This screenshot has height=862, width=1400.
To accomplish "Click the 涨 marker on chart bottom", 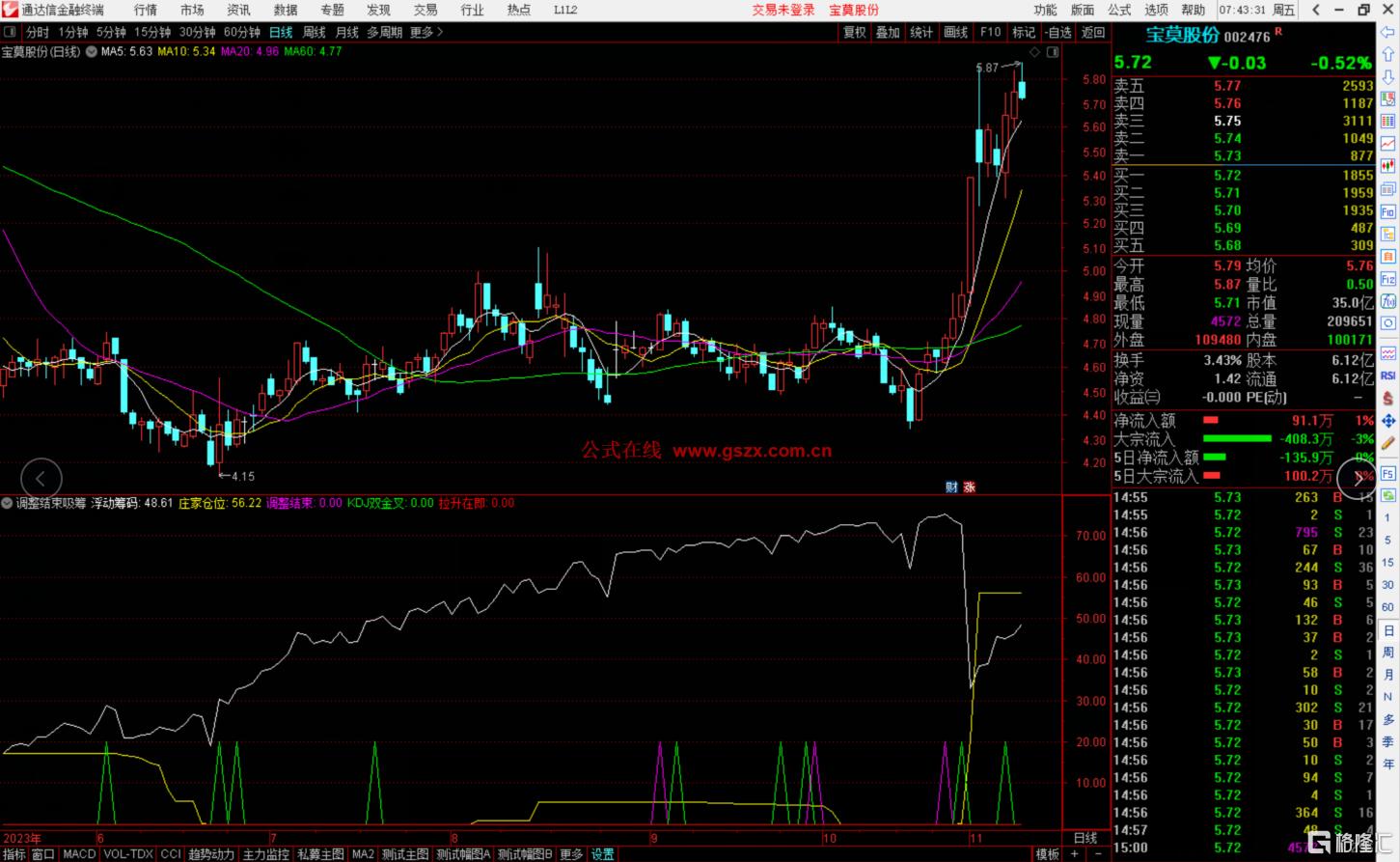I will point(969,487).
